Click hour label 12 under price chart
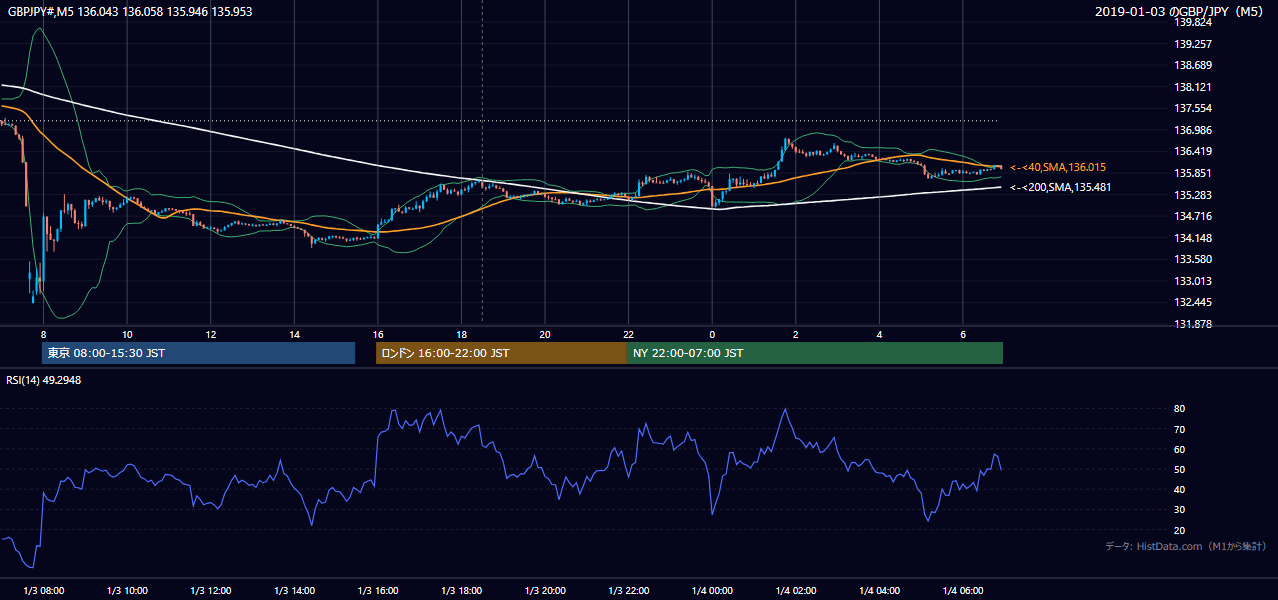 tap(211, 334)
